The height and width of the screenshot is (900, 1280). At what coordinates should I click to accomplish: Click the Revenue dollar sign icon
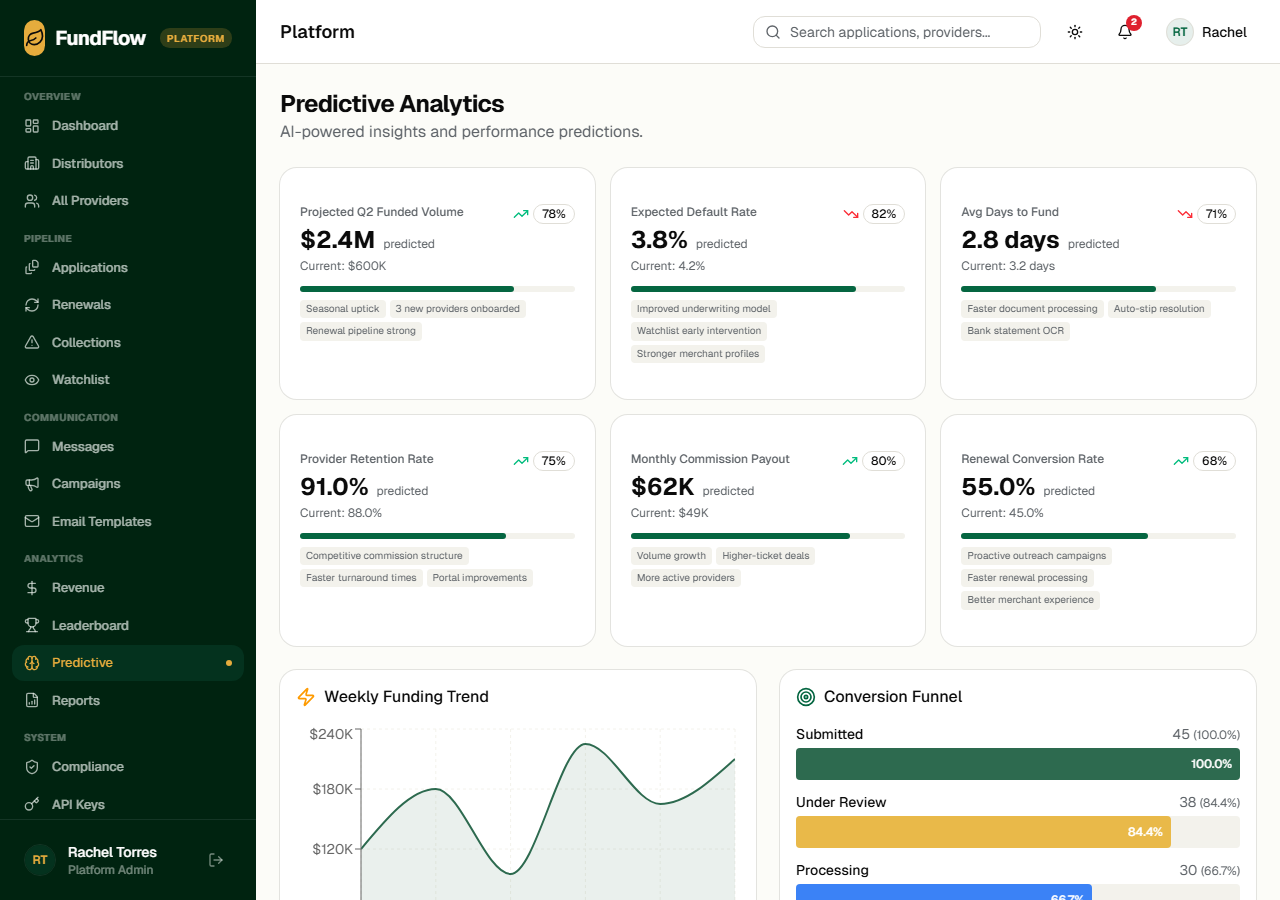pyautogui.click(x=32, y=588)
